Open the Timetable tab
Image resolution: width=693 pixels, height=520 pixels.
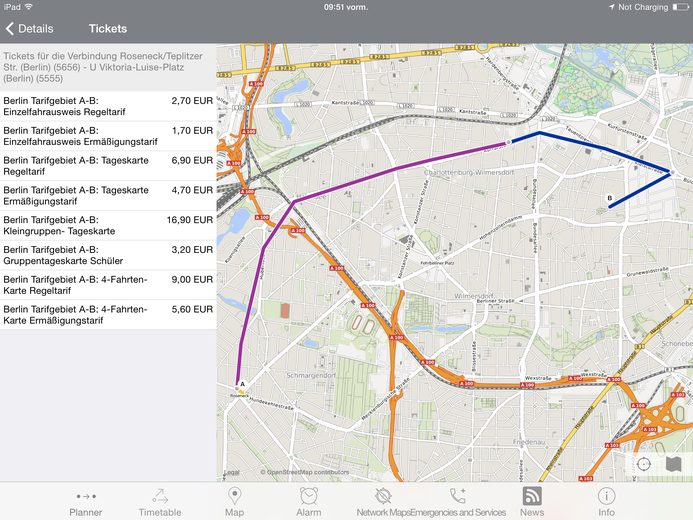160,503
